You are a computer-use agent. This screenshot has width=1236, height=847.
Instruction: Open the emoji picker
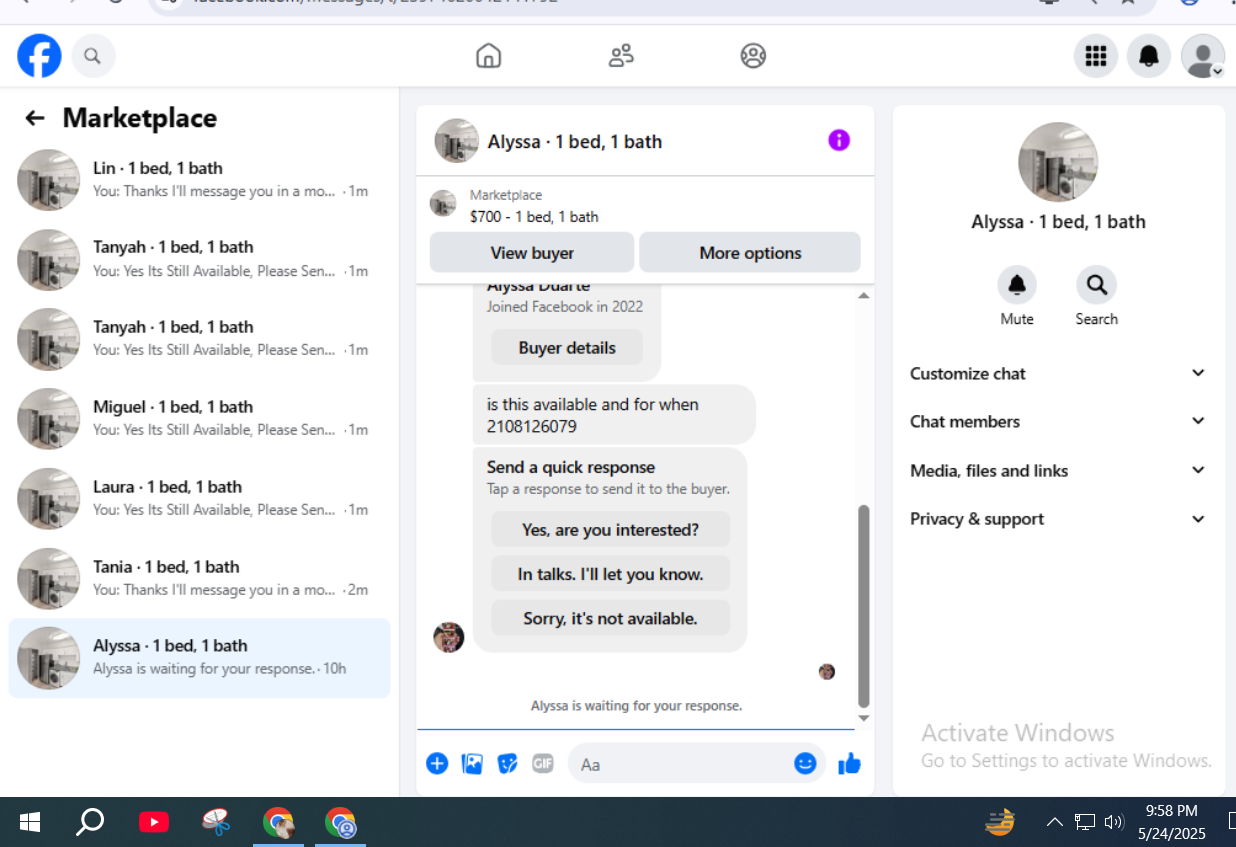click(805, 764)
